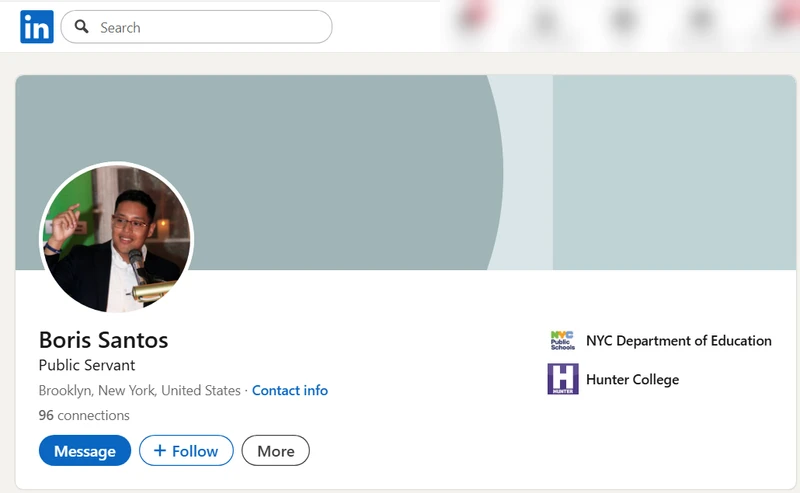Open NYC Department of Education text link

click(x=678, y=341)
